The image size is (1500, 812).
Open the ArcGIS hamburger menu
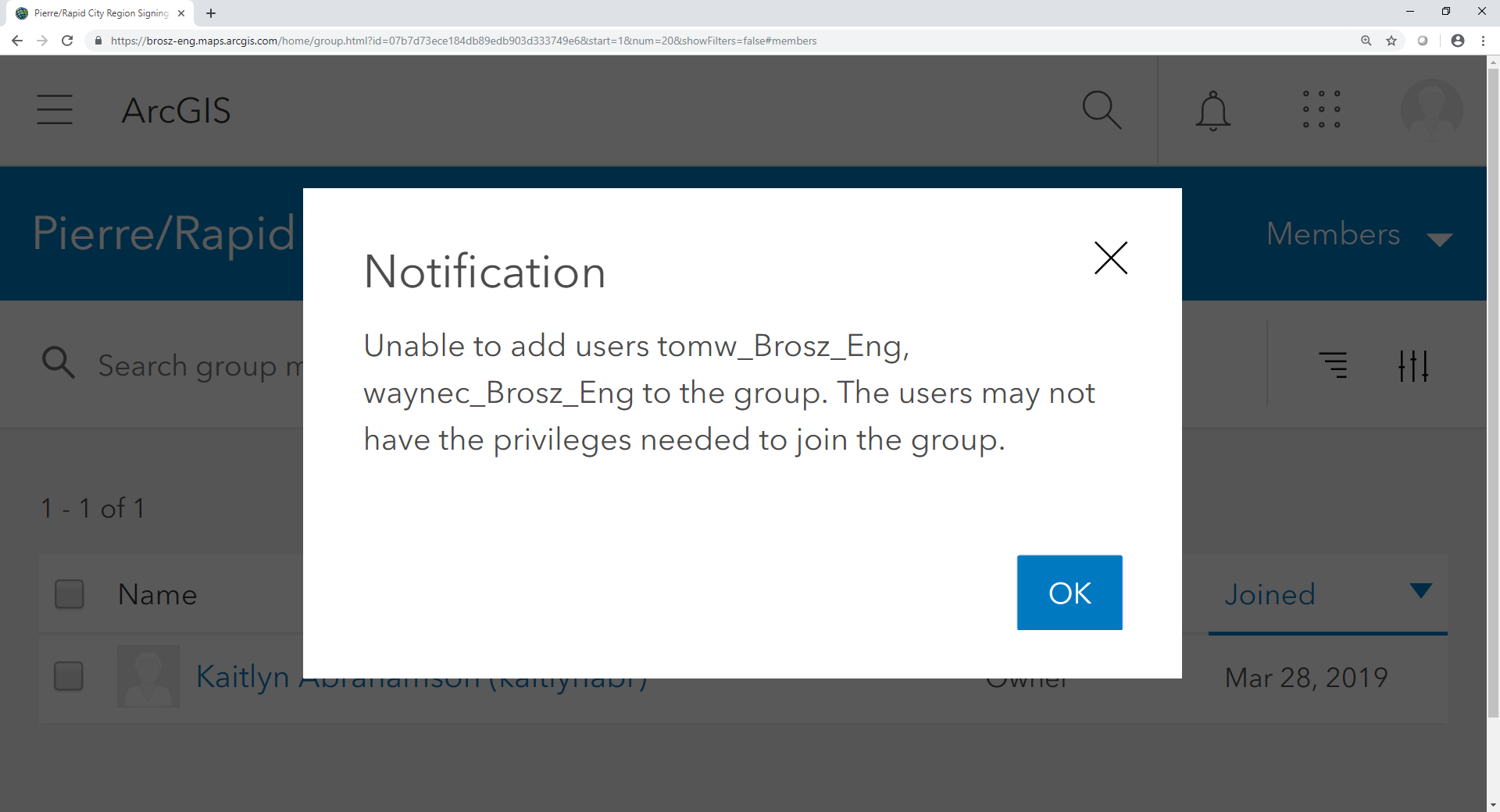pyautogui.click(x=55, y=110)
